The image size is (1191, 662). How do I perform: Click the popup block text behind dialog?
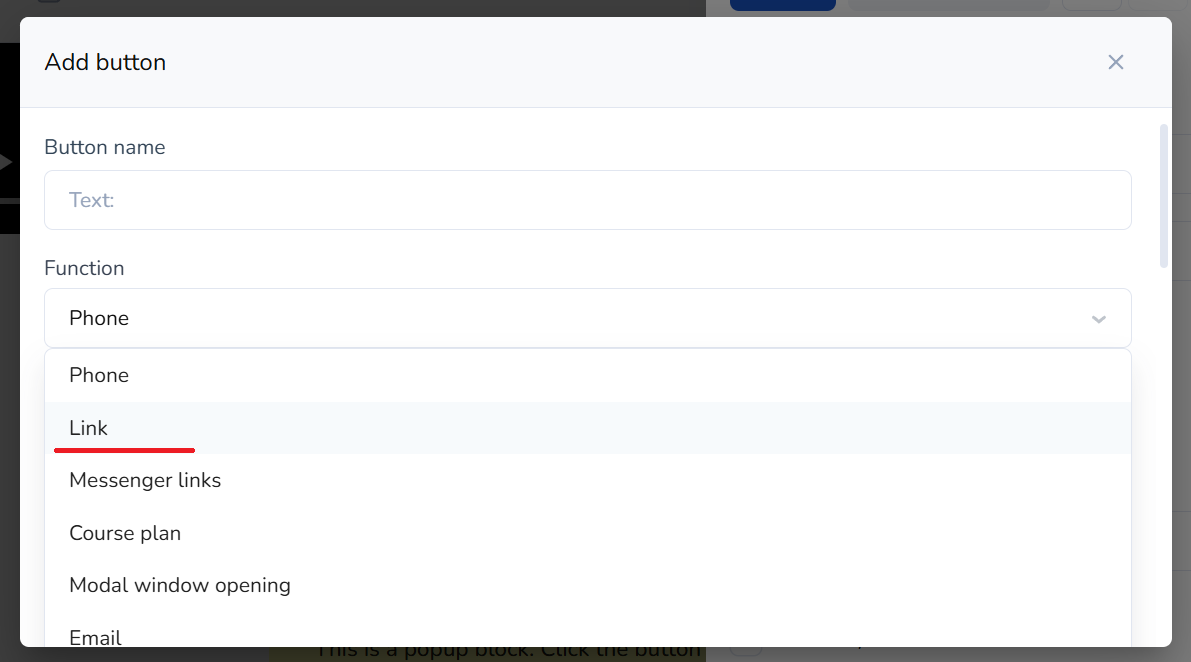[507, 652]
